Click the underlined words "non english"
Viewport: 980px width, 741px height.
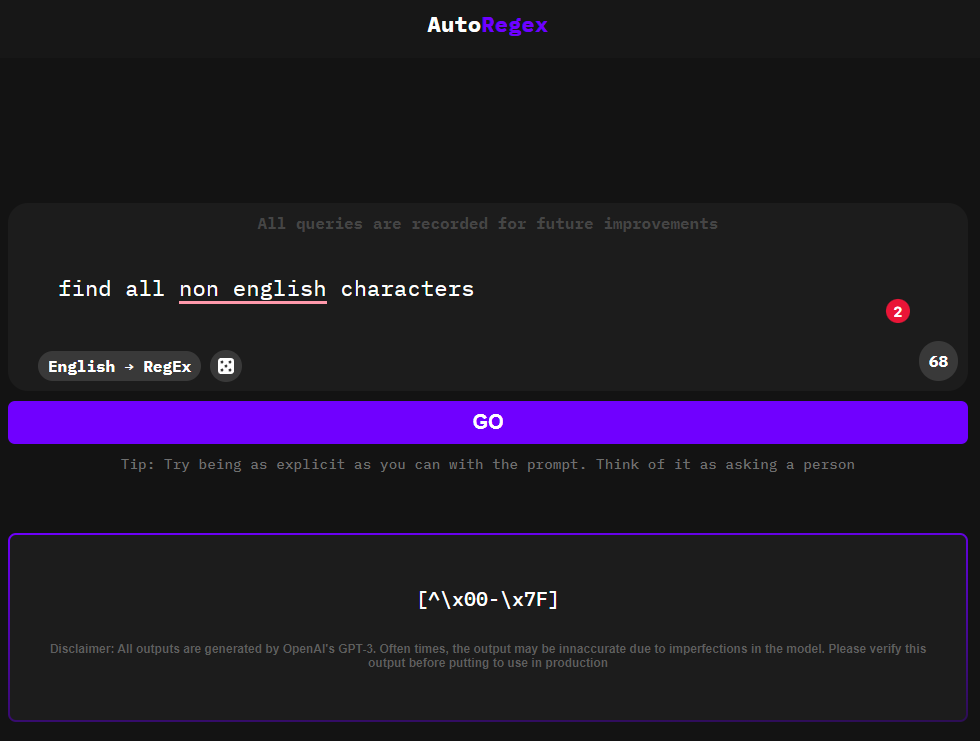[252, 290]
